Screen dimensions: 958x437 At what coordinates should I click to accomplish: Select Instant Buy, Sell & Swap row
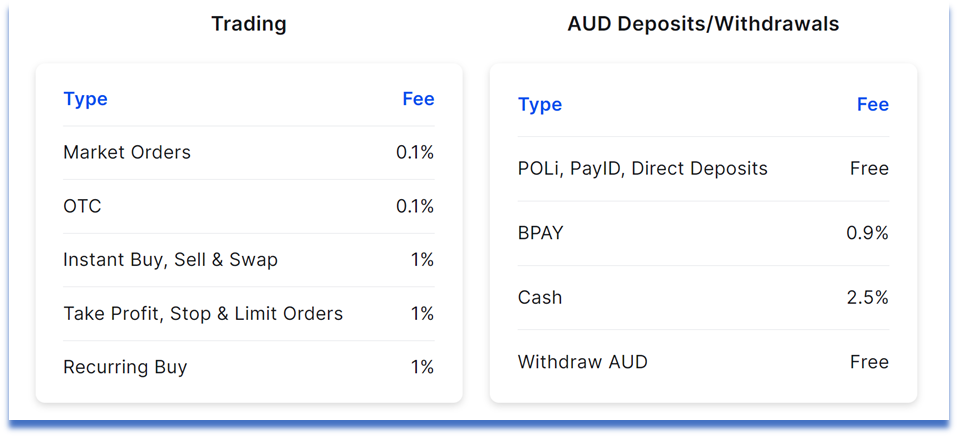click(x=249, y=260)
